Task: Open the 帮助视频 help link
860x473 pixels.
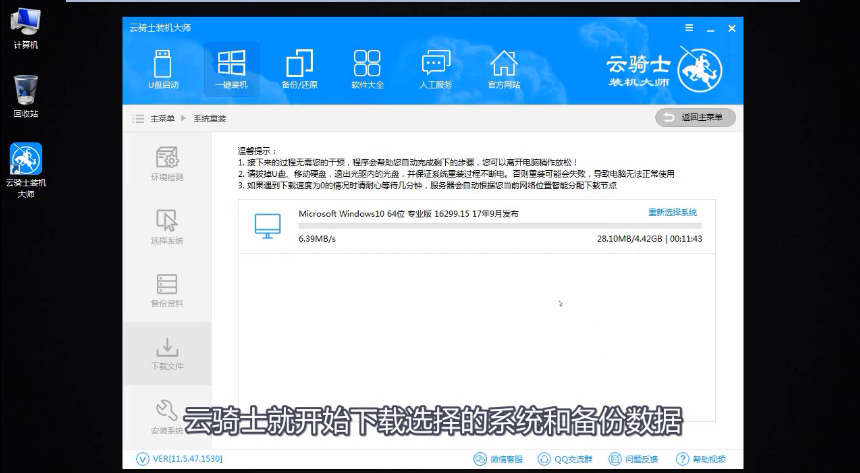Action: [x=701, y=459]
